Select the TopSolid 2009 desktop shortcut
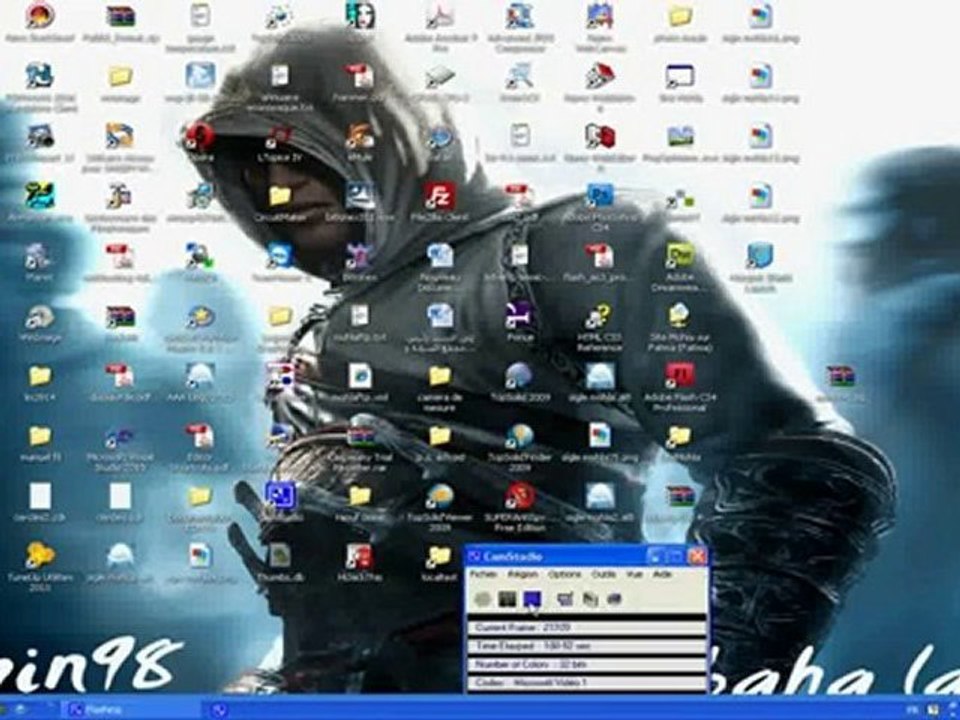The width and height of the screenshot is (960, 720). 520,382
